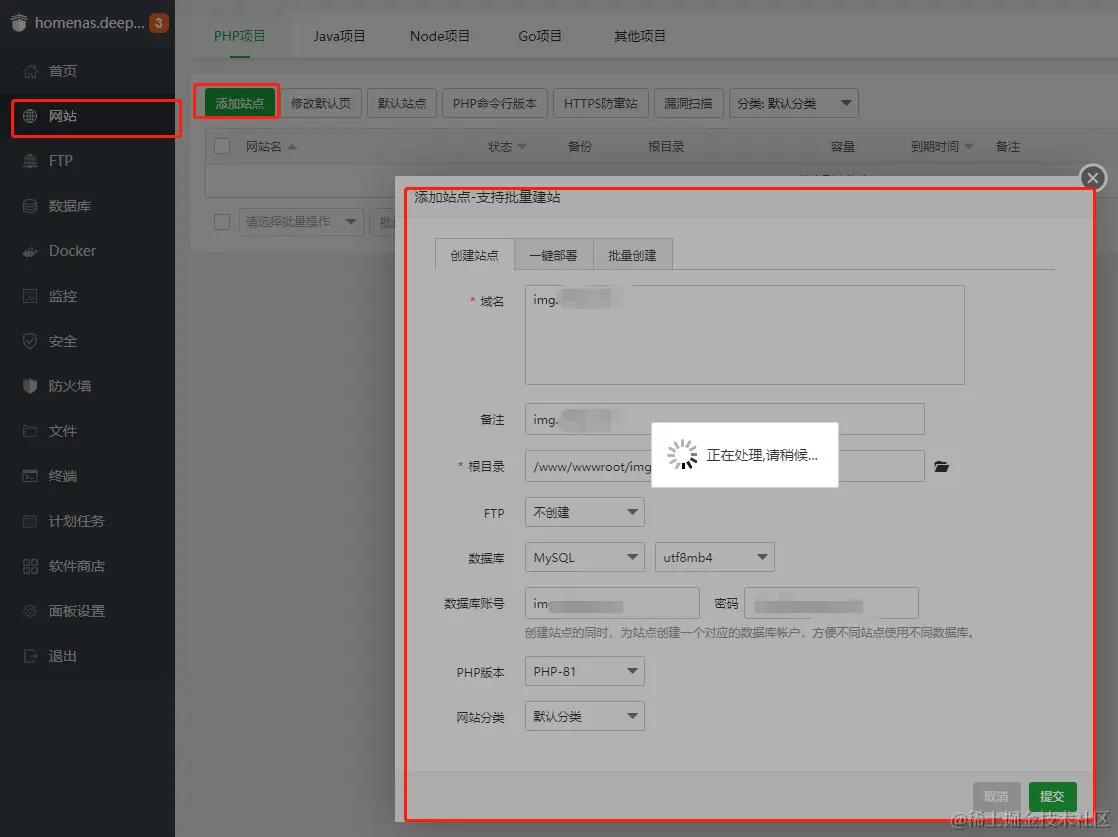Click the 备份 column header

(x=580, y=146)
